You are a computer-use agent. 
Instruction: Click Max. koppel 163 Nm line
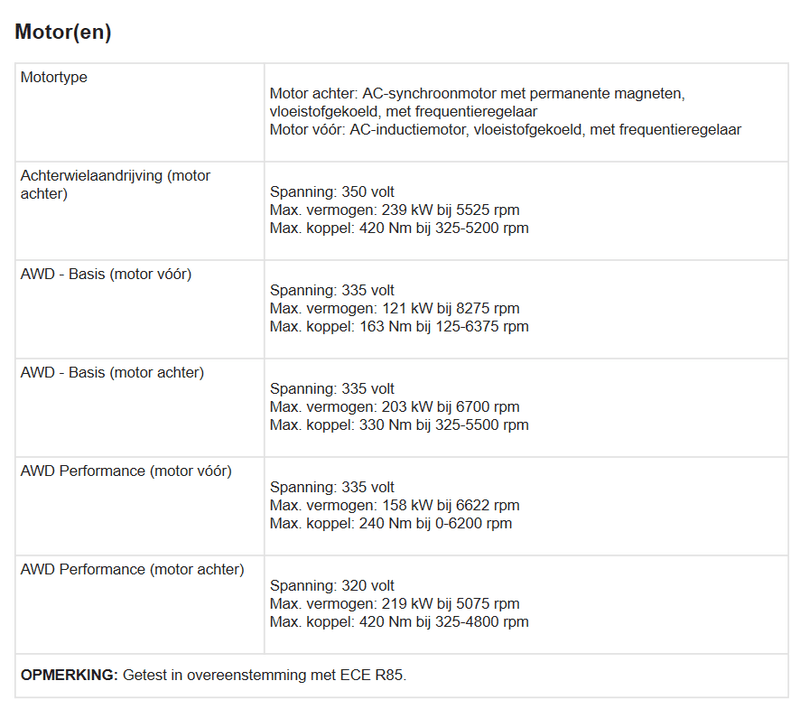point(399,326)
